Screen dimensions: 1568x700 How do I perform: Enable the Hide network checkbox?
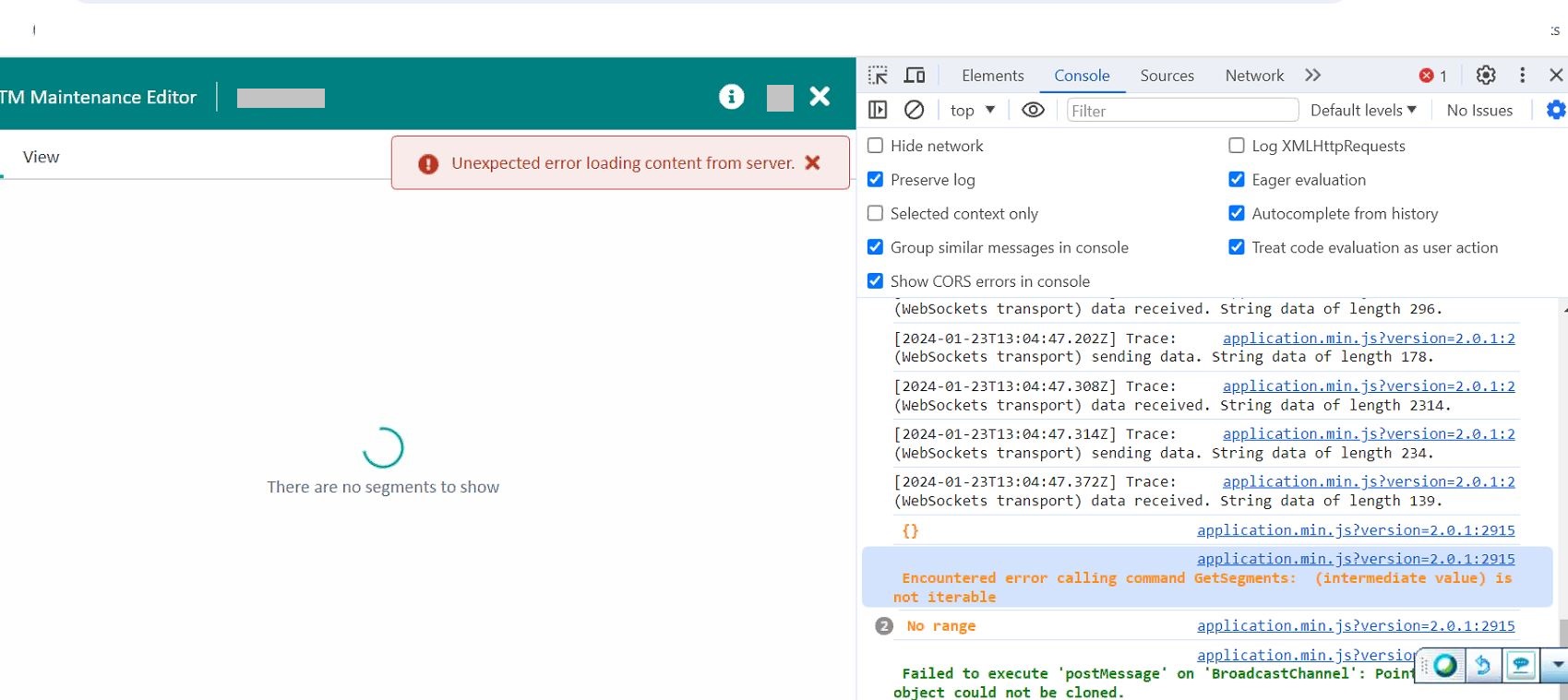click(x=875, y=146)
